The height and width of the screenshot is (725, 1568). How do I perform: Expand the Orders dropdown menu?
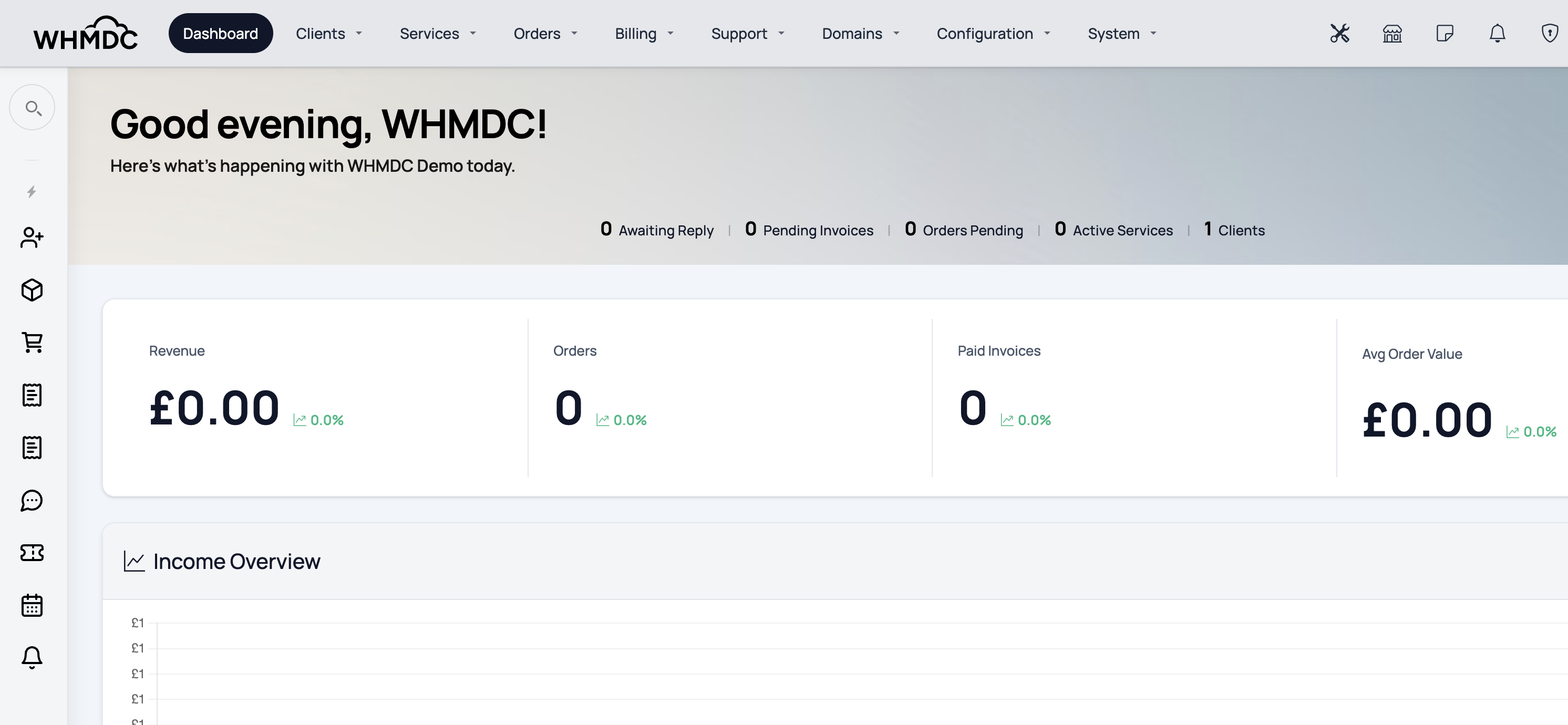pos(545,34)
